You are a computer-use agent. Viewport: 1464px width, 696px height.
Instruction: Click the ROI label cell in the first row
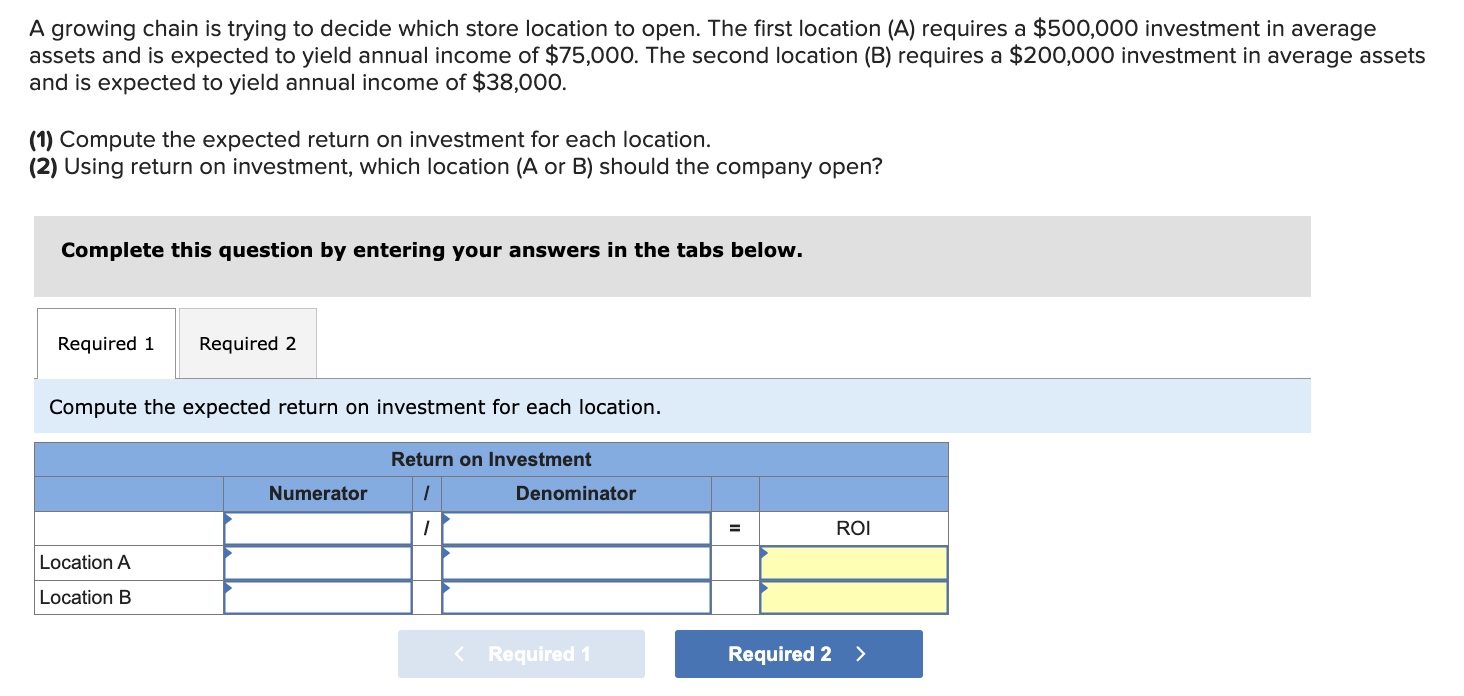click(853, 528)
